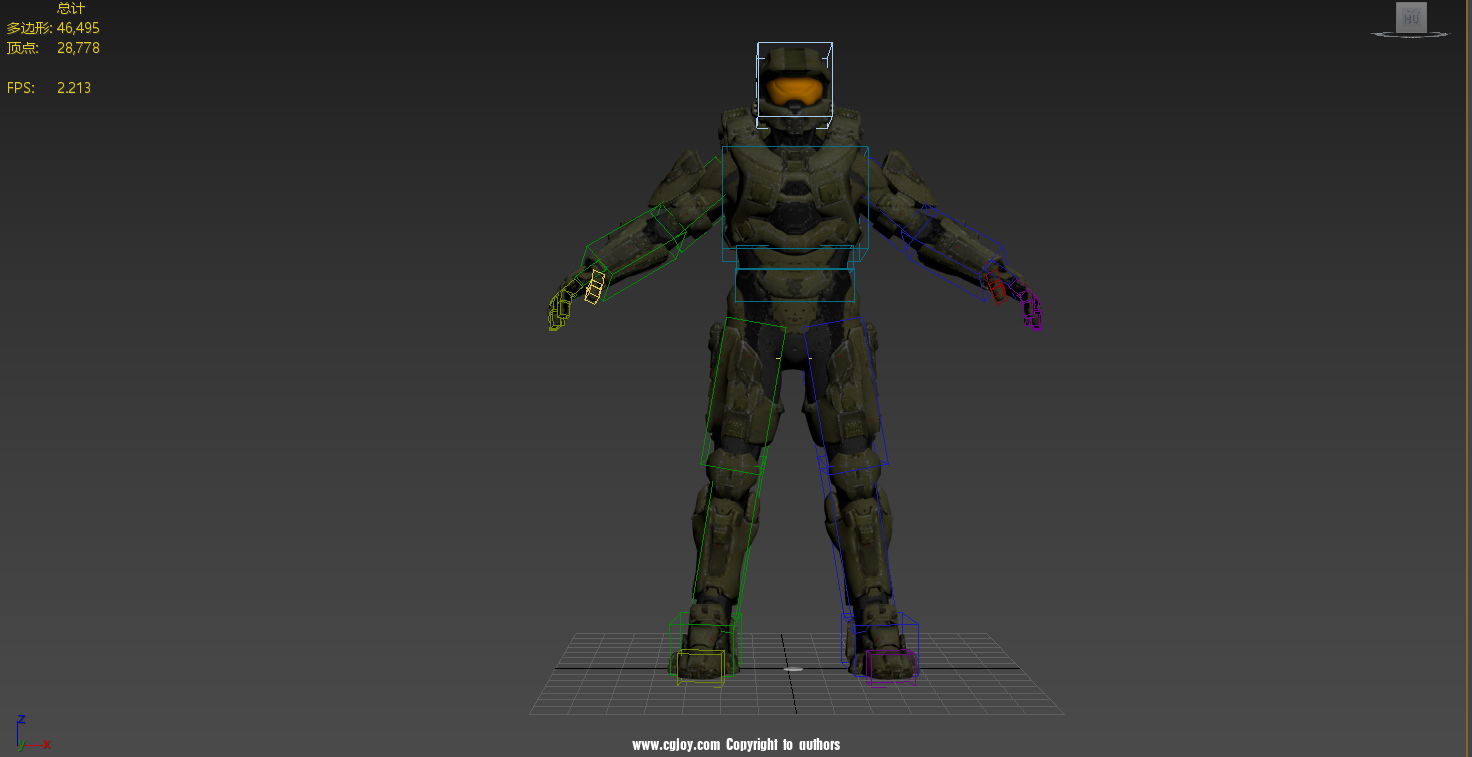Pick the red finger bones
This screenshot has width=1472, height=757.
click(x=995, y=286)
